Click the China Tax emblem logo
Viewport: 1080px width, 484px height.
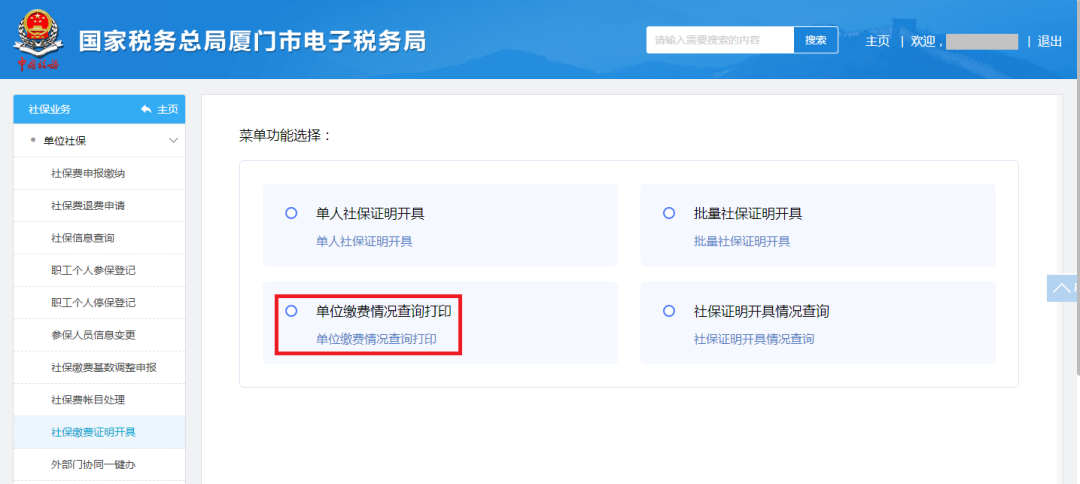coord(38,40)
